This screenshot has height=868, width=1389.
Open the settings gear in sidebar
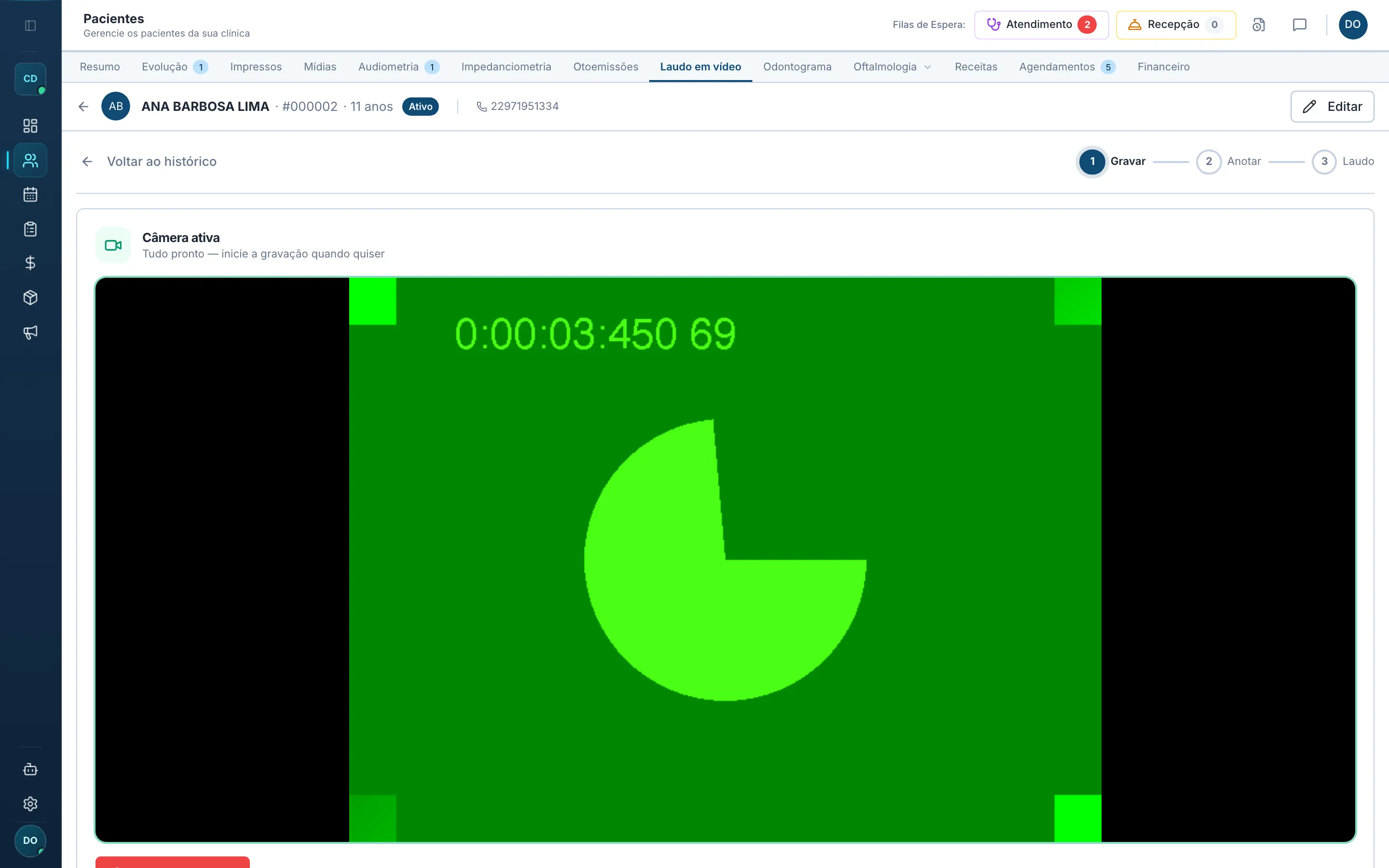click(x=30, y=804)
